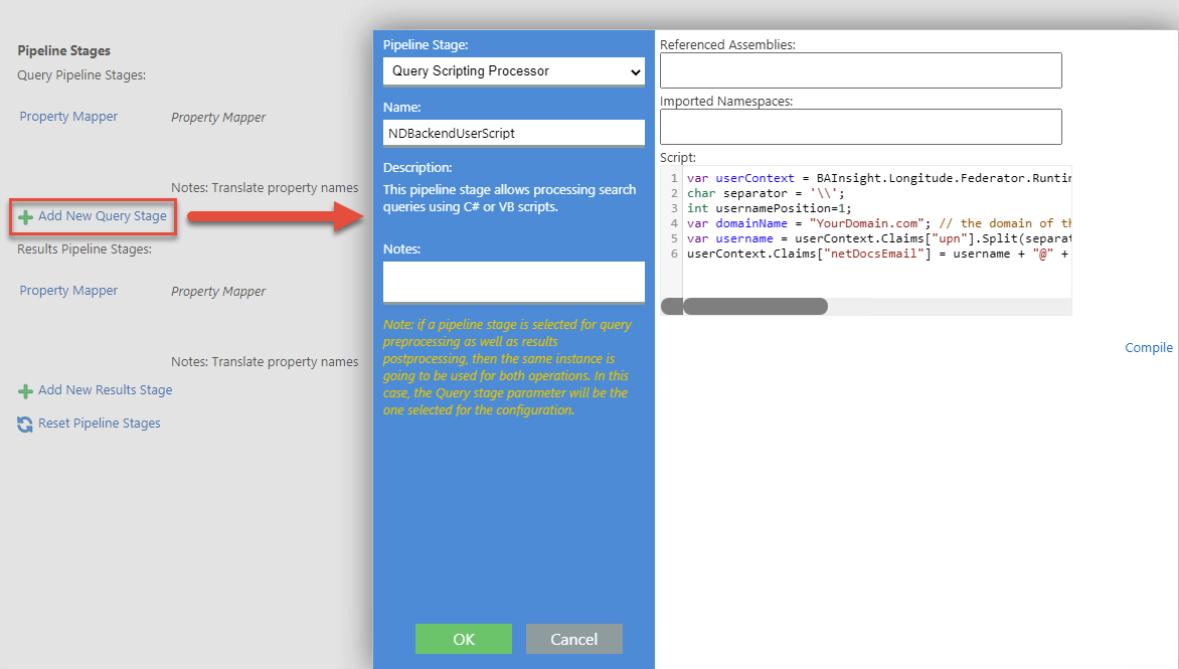Viewport: 1179px width, 669px height.
Task: Click the Name field containing NDBackendUserScript
Action: click(x=514, y=133)
